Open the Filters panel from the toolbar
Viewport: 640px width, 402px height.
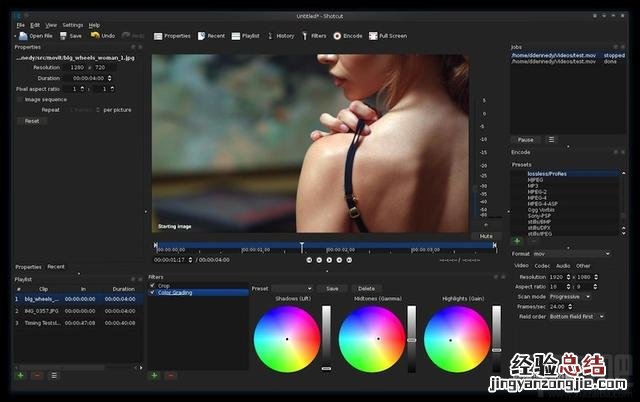point(305,35)
